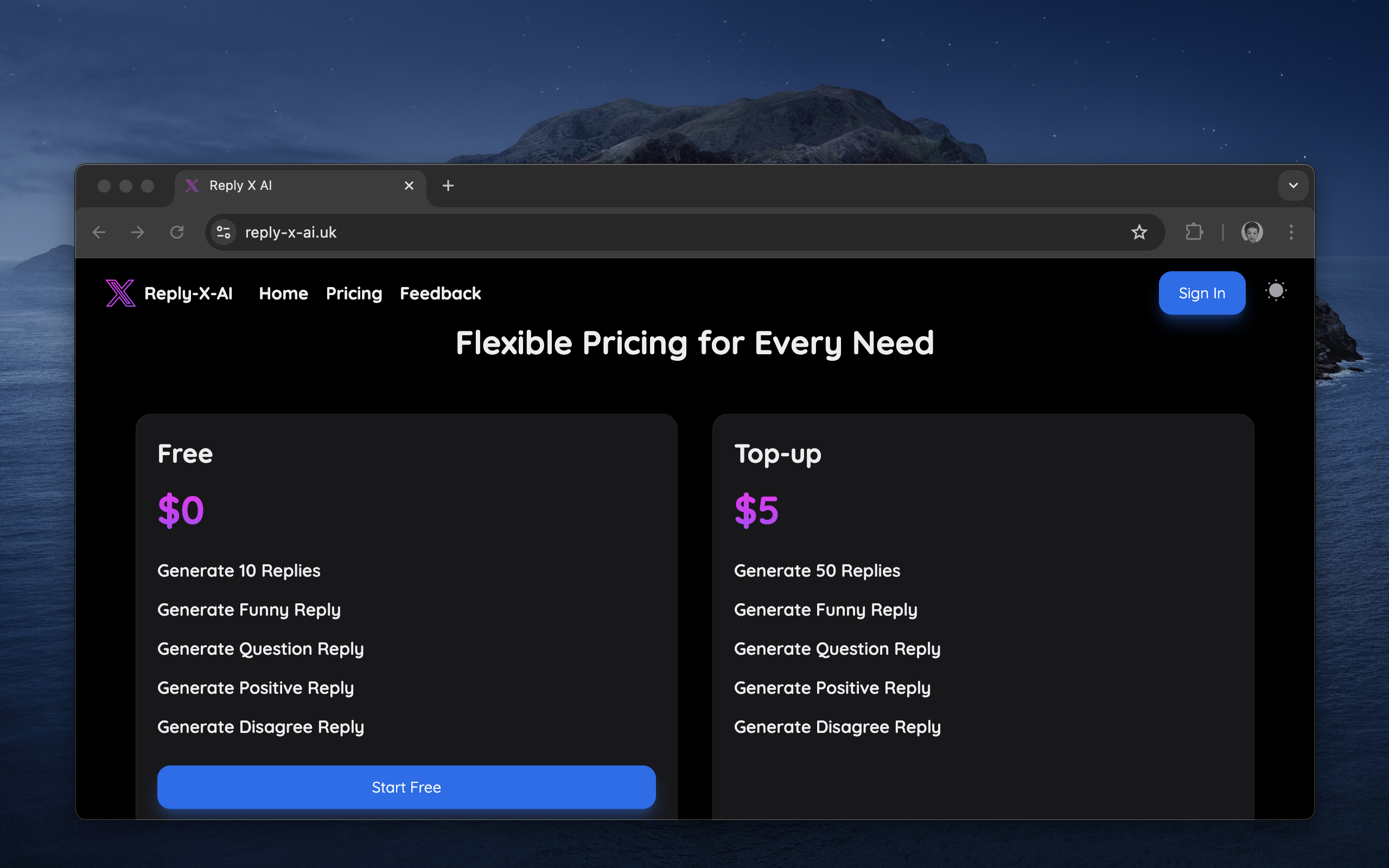Toggle the light/dark theme sun icon
The height and width of the screenshot is (868, 1389).
[1276, 291]
